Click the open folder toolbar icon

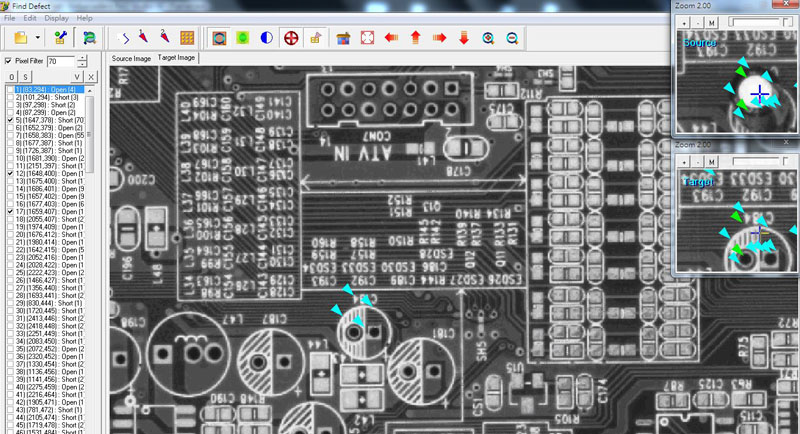[20, 38]
